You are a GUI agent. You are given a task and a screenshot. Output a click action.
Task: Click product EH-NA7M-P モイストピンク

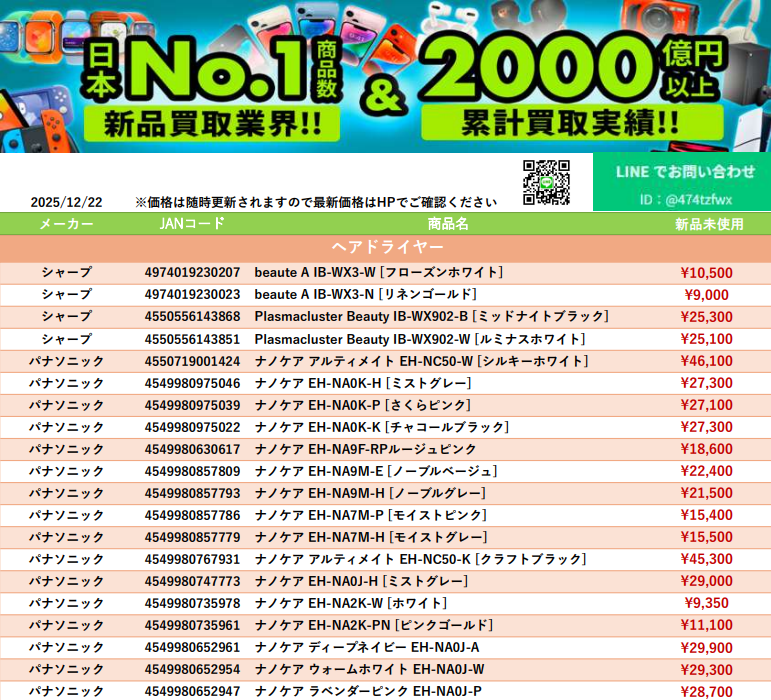pyautogui.click(x=371, y=515)
